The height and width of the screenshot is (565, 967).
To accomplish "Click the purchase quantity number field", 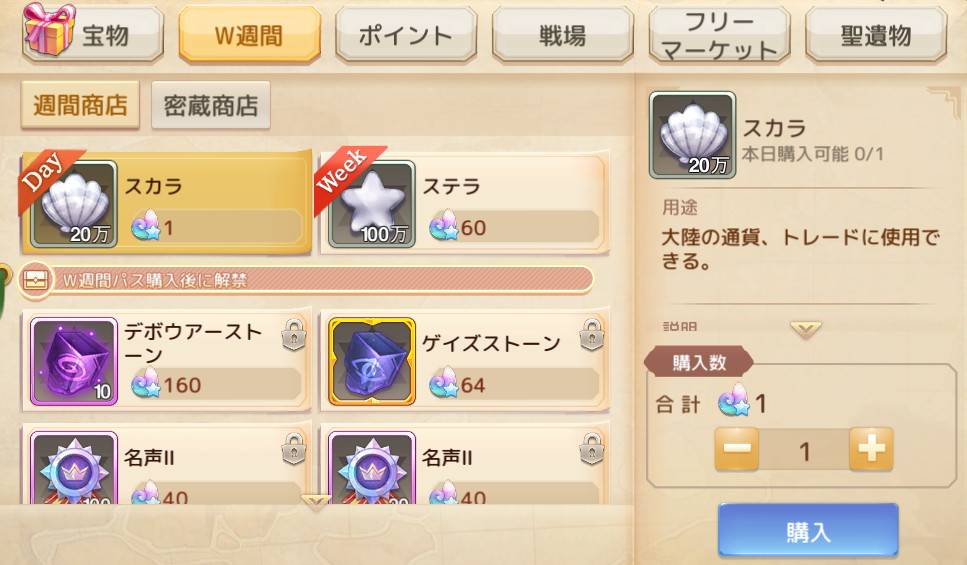I will (x=804, y=450).
